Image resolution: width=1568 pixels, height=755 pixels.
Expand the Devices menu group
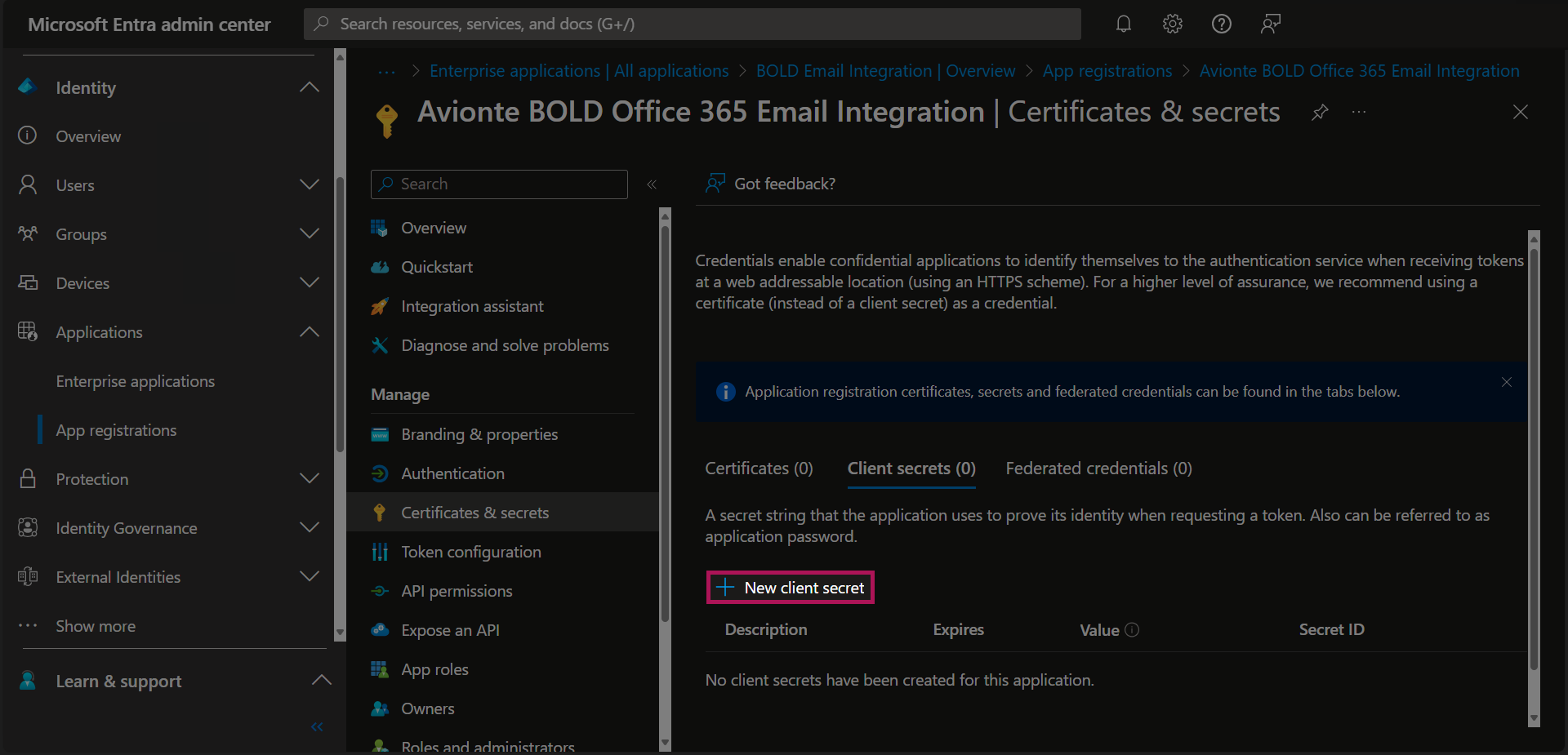point(310,282)
